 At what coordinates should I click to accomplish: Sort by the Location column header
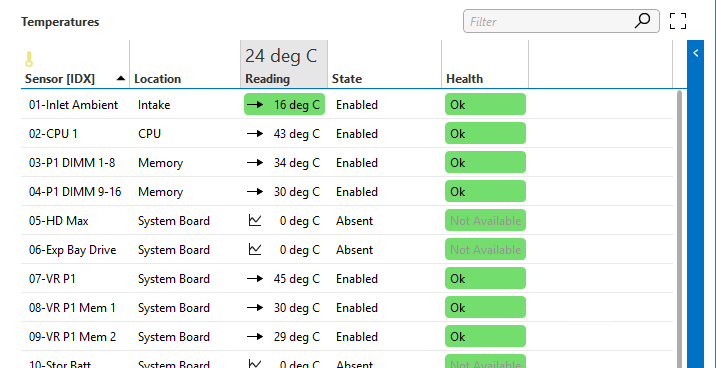158,79
